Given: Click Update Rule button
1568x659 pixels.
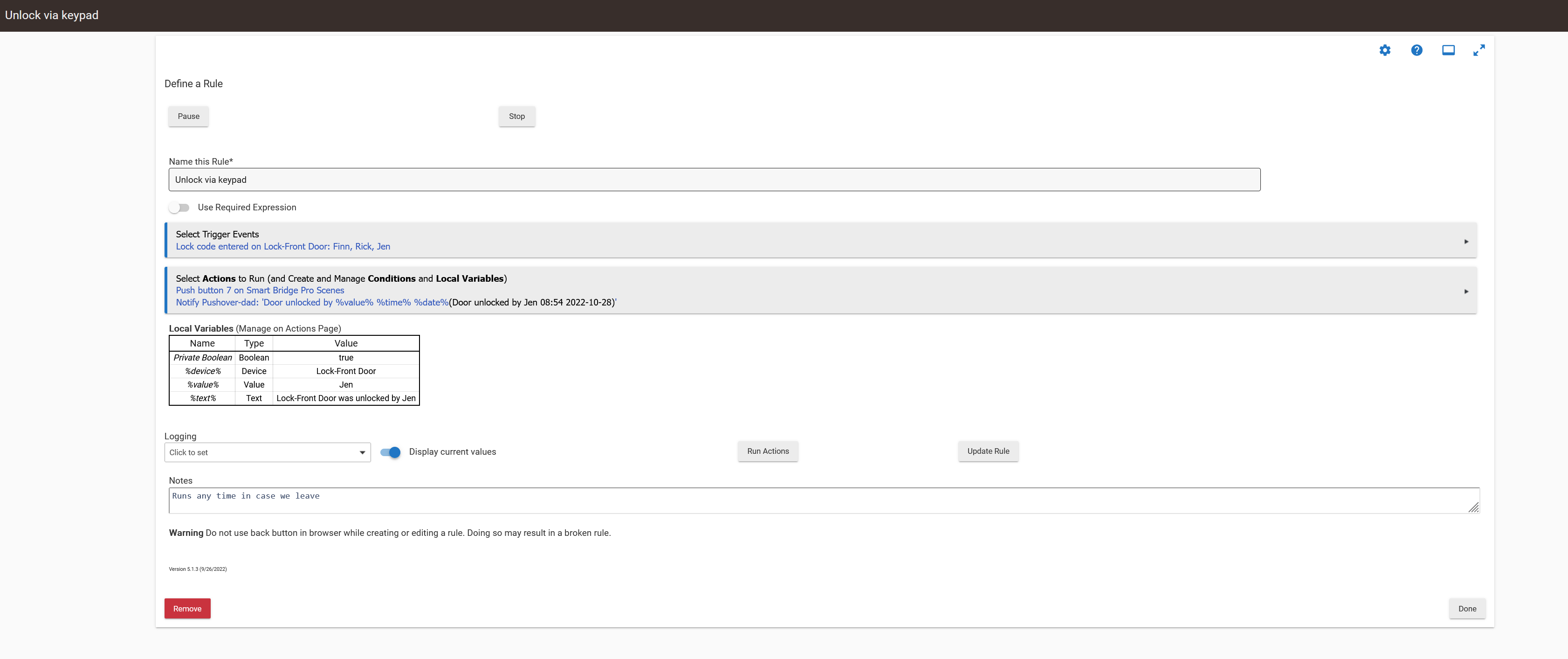Looking at the screenshot, I should [988, 451].
